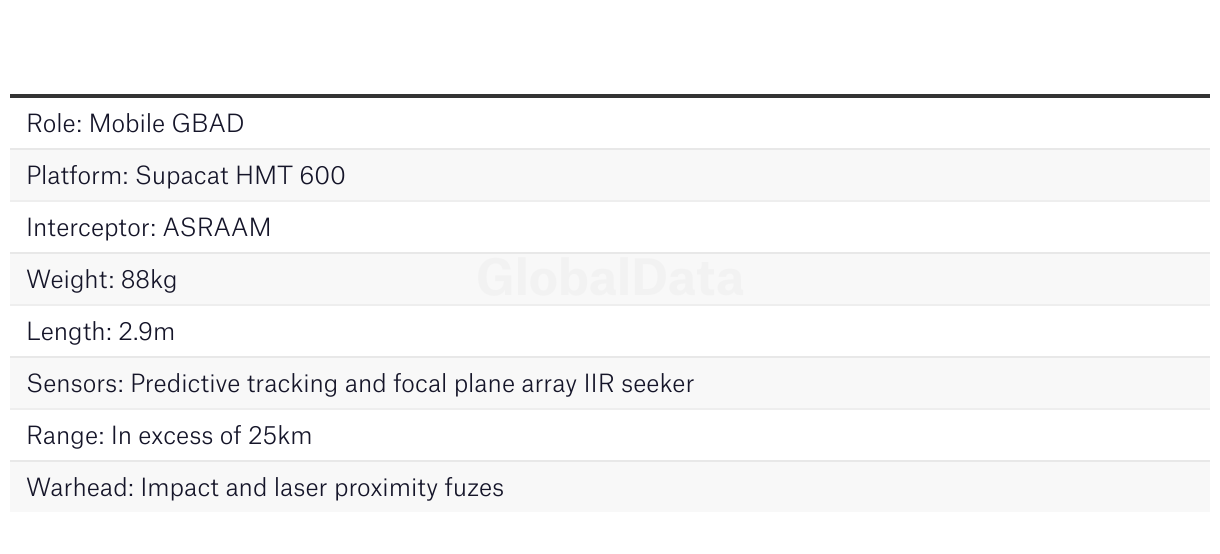Image resolution: width=1220 pixels, height=554 pixels.
Task: Click the 'HMT 600' model text
Action: [x=290, y=176]
